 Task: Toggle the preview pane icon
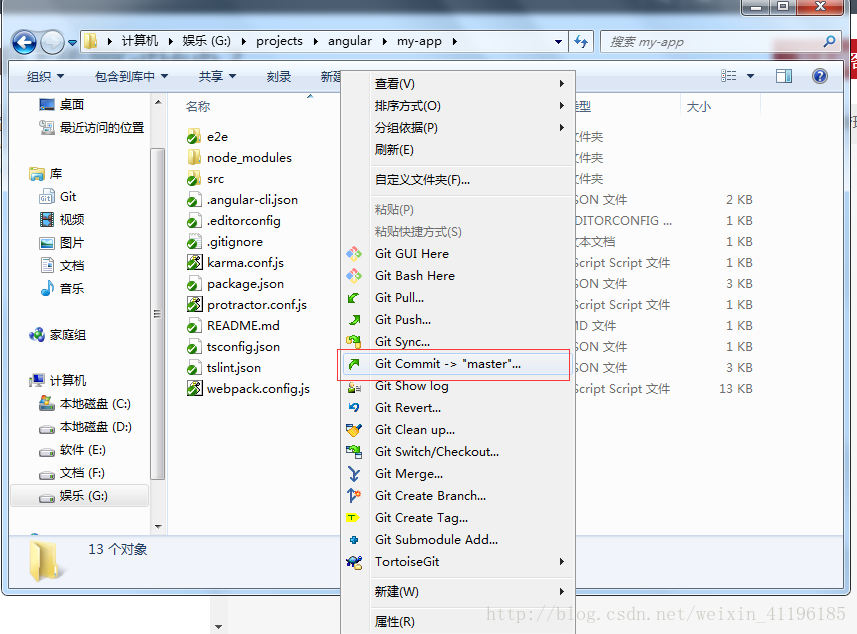[784, 76]
